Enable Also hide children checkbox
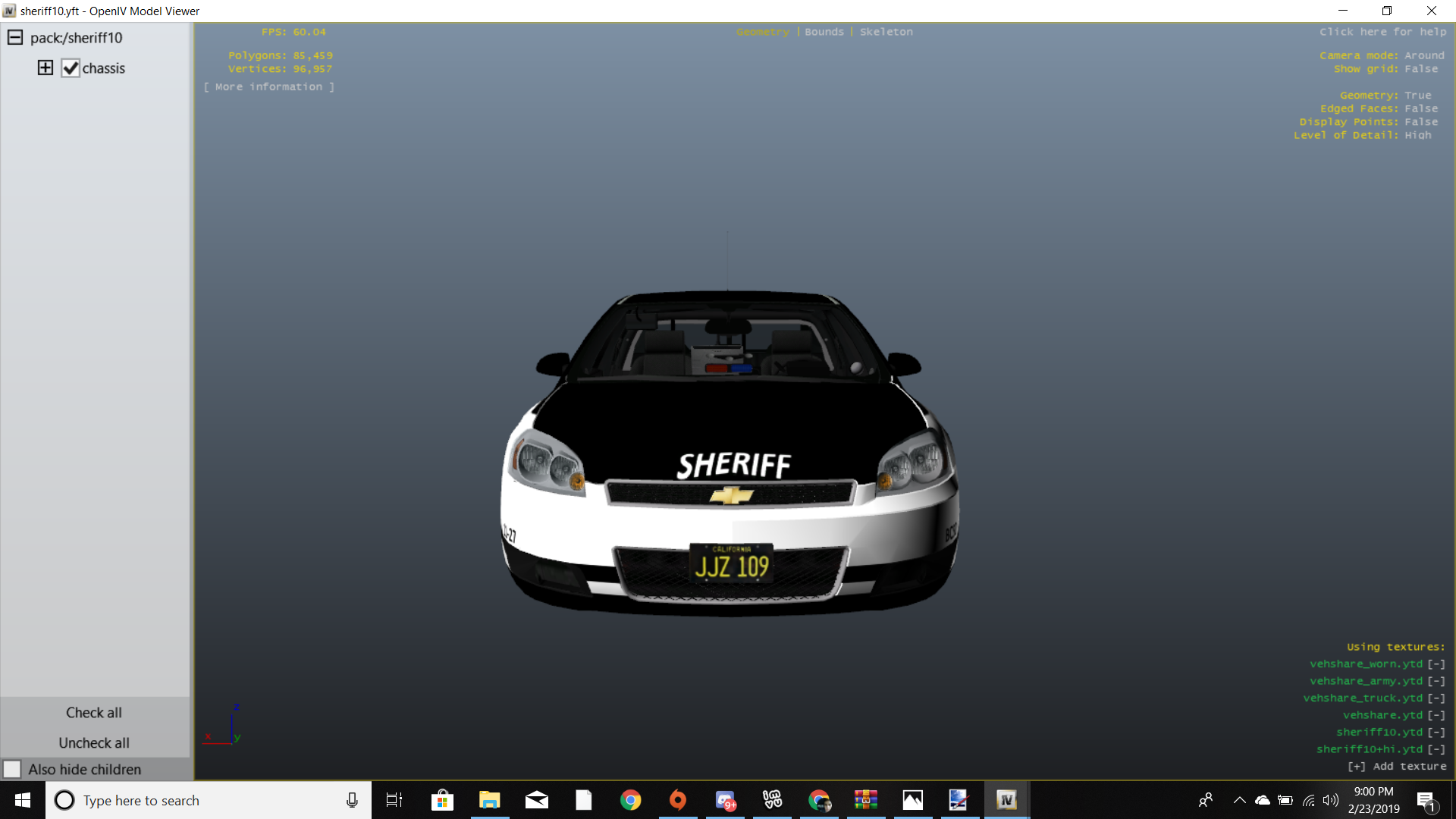This screenshot has height=819, width=1456. (12, 769)
